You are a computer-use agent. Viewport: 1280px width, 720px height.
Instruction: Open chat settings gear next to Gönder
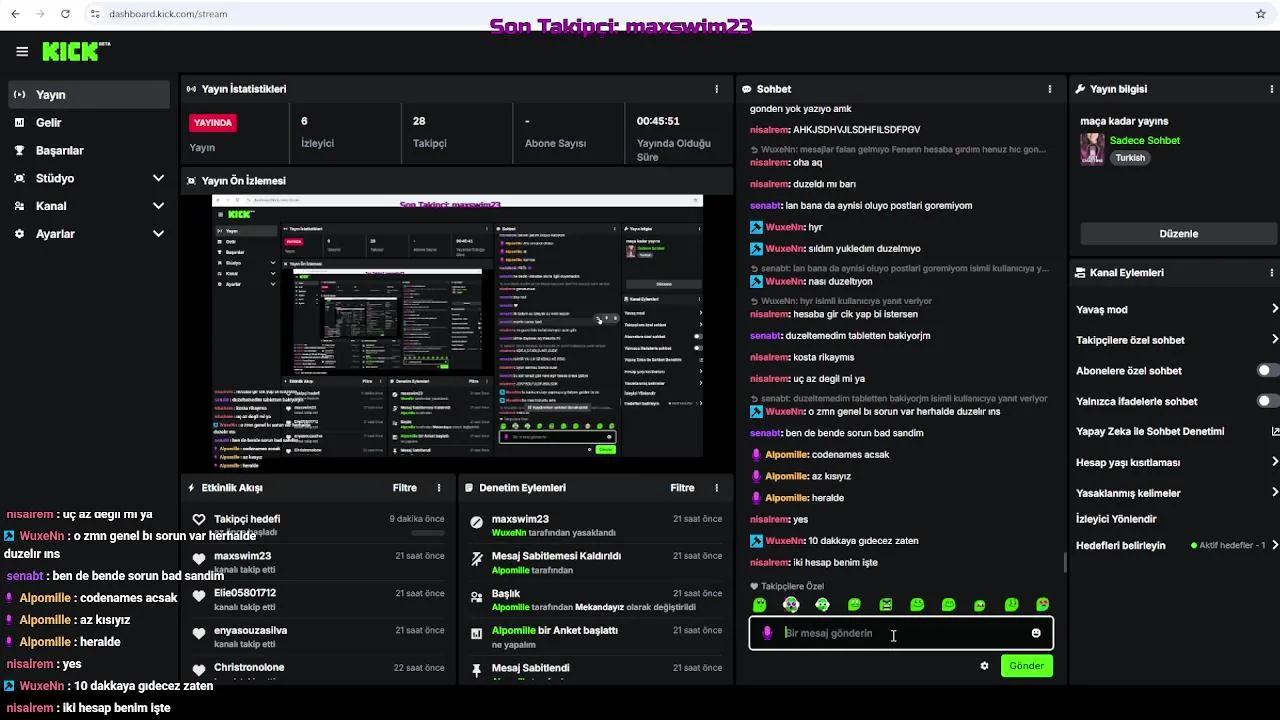(x=984, y=666)
